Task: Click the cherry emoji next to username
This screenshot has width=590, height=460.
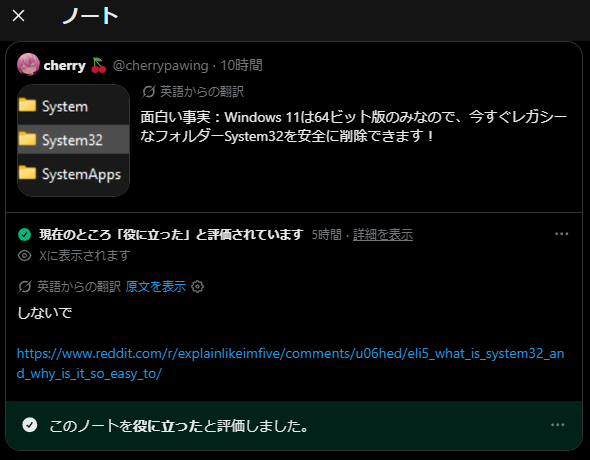Action: coord(99,65)
